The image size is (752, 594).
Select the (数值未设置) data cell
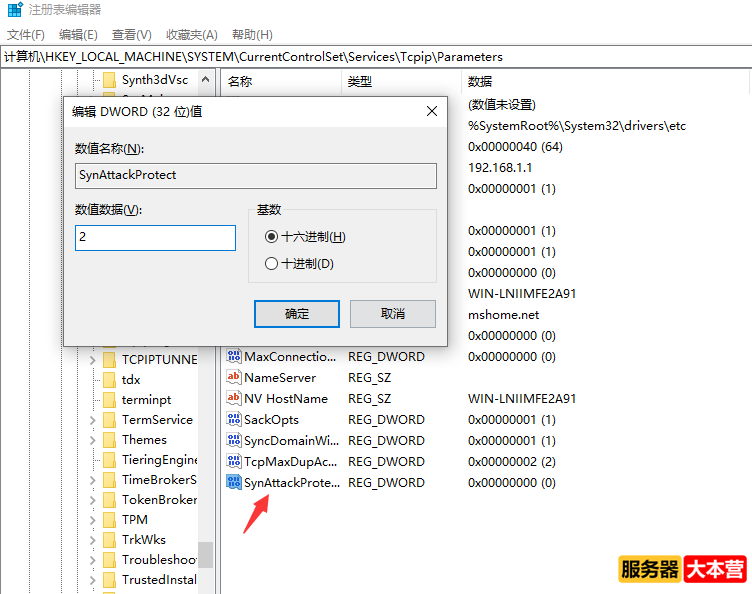coord(502,105)
